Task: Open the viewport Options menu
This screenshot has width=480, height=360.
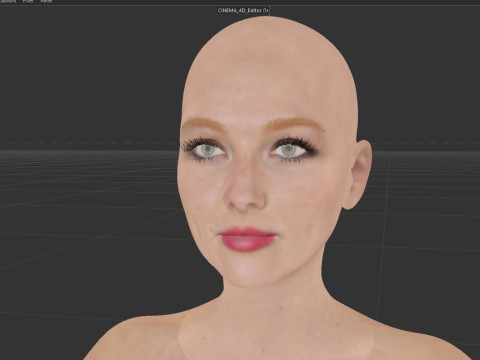Action: click(x=8, y=1)
